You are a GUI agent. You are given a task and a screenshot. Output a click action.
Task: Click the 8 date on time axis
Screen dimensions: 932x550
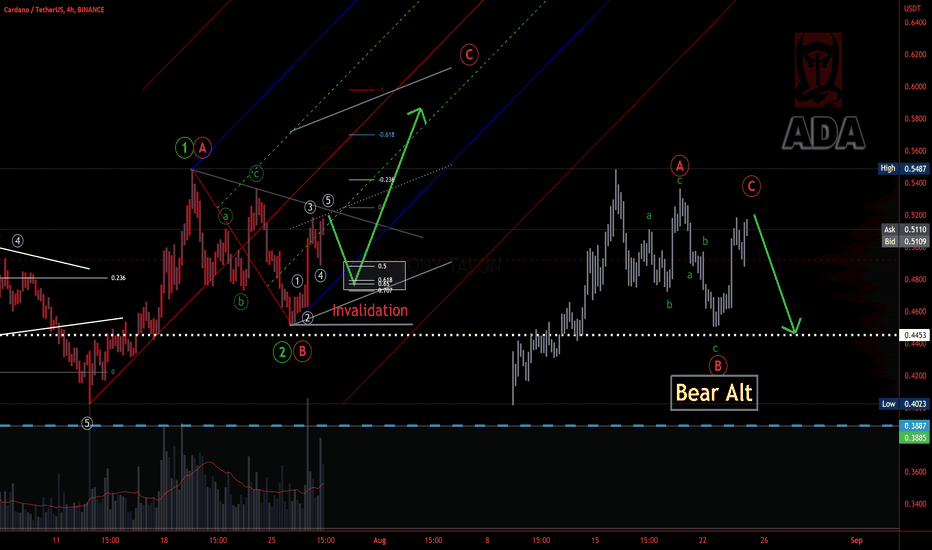(x=487, y=540)
